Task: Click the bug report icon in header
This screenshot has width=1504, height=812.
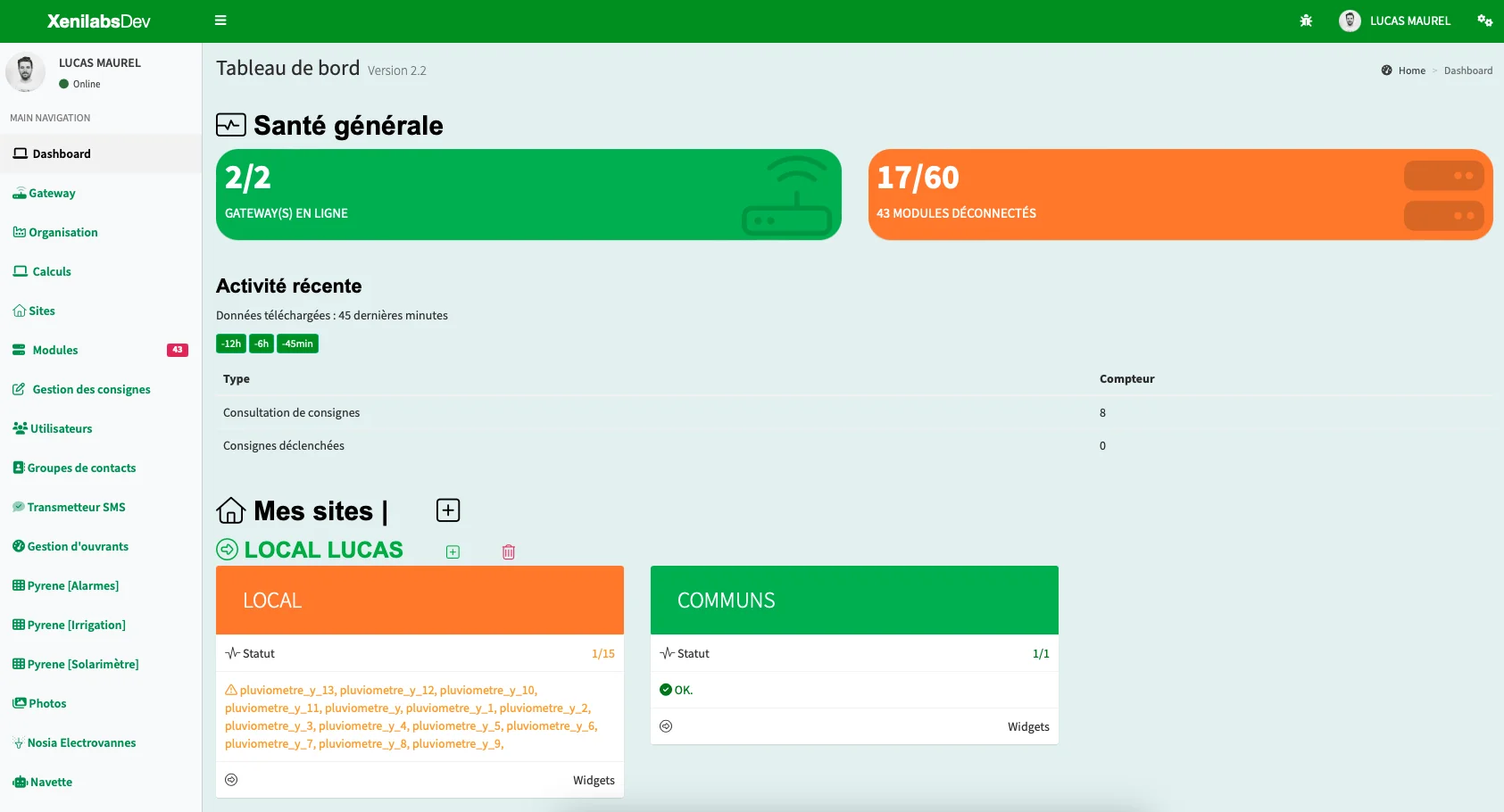Action: coord(1306,21)
